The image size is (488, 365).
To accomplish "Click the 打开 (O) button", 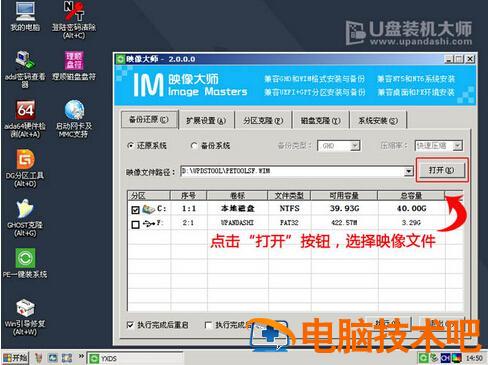I will (441, 170).
